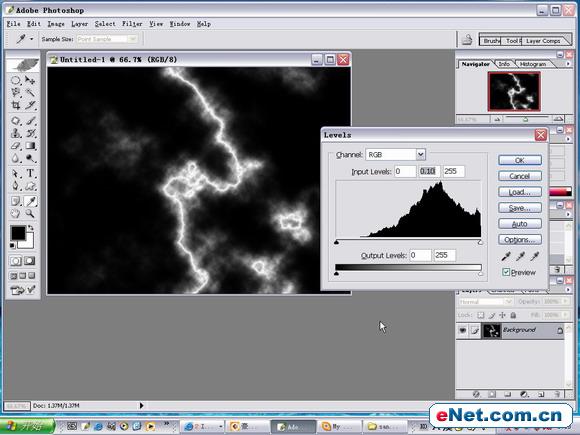Select the Notes tool
The width and height of the screenshot is (580, 435).
tap(16, 201)
